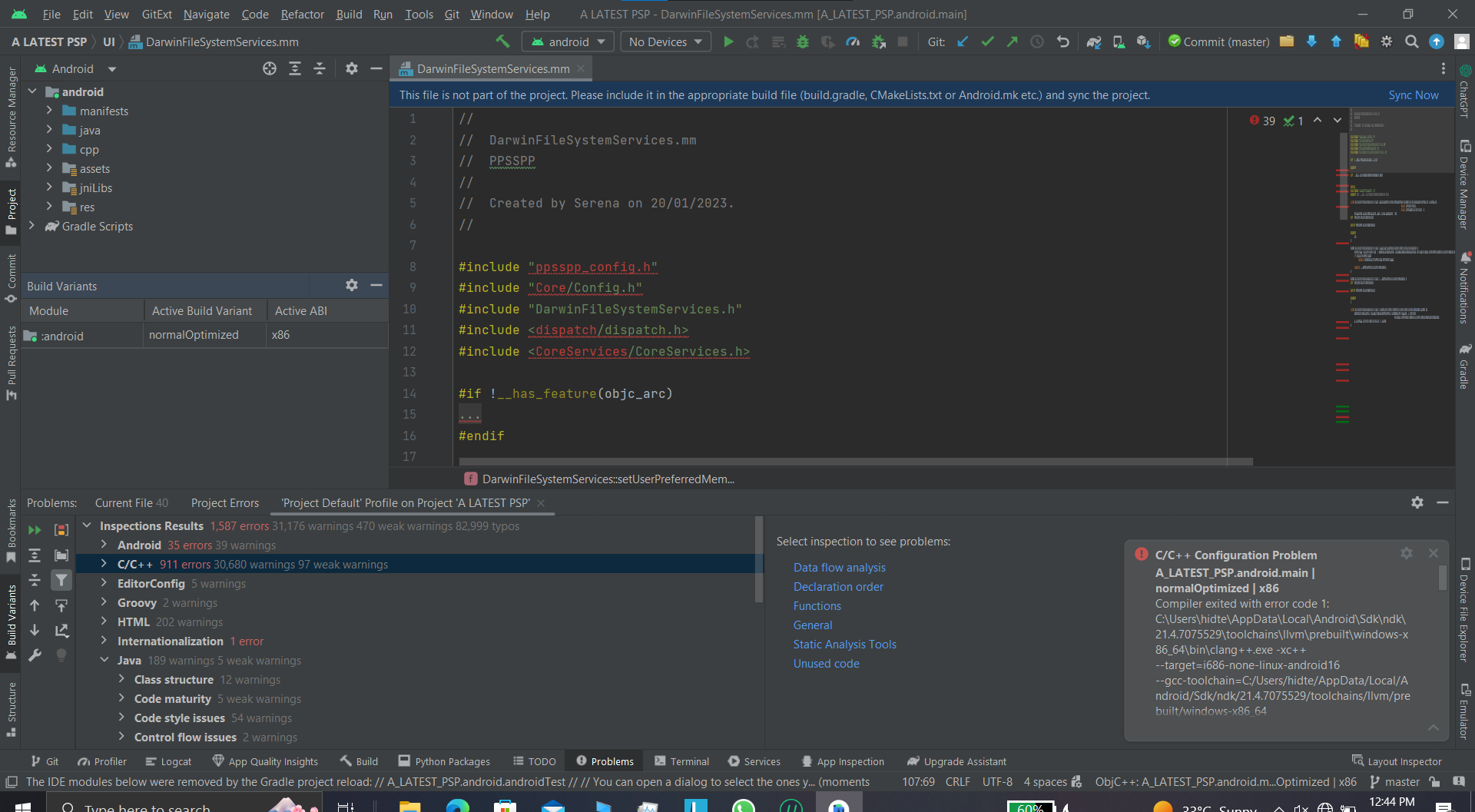Commit changes via the green checkmark Git icon
1475x812 pixels.
[x=988, y=41]
